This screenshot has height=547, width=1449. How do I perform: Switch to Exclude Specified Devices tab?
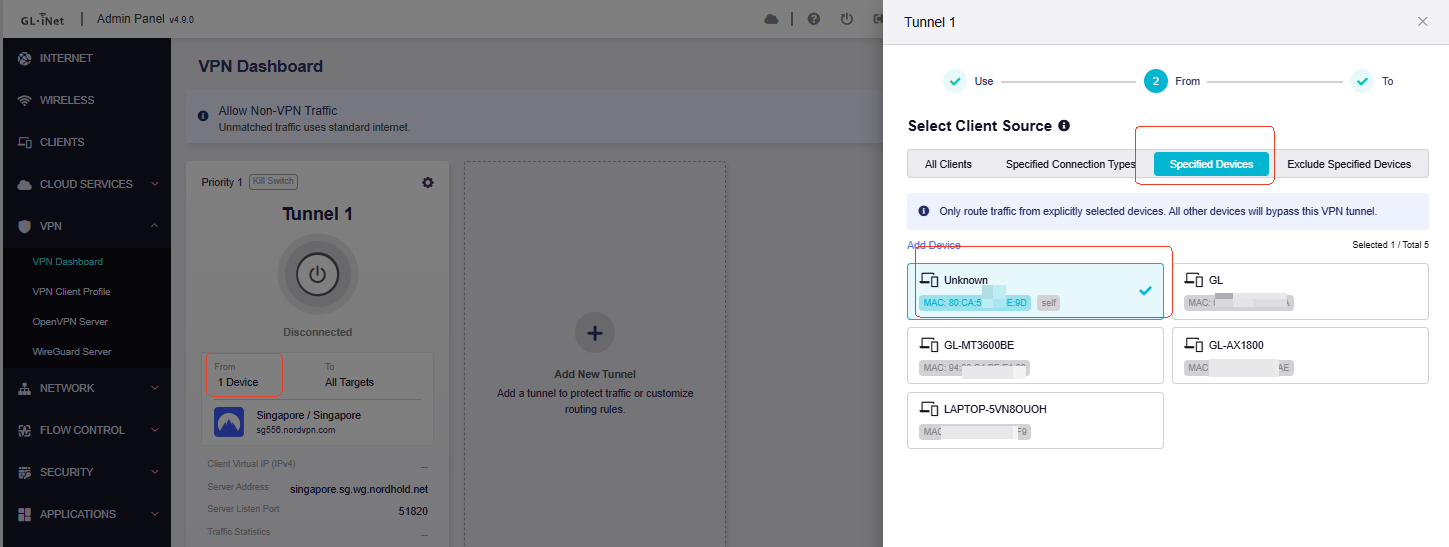(x=1349, y=164)
